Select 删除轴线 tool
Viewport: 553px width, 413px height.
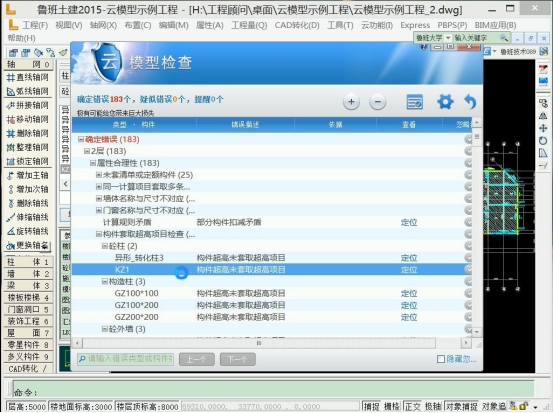(x=28, y=203)
